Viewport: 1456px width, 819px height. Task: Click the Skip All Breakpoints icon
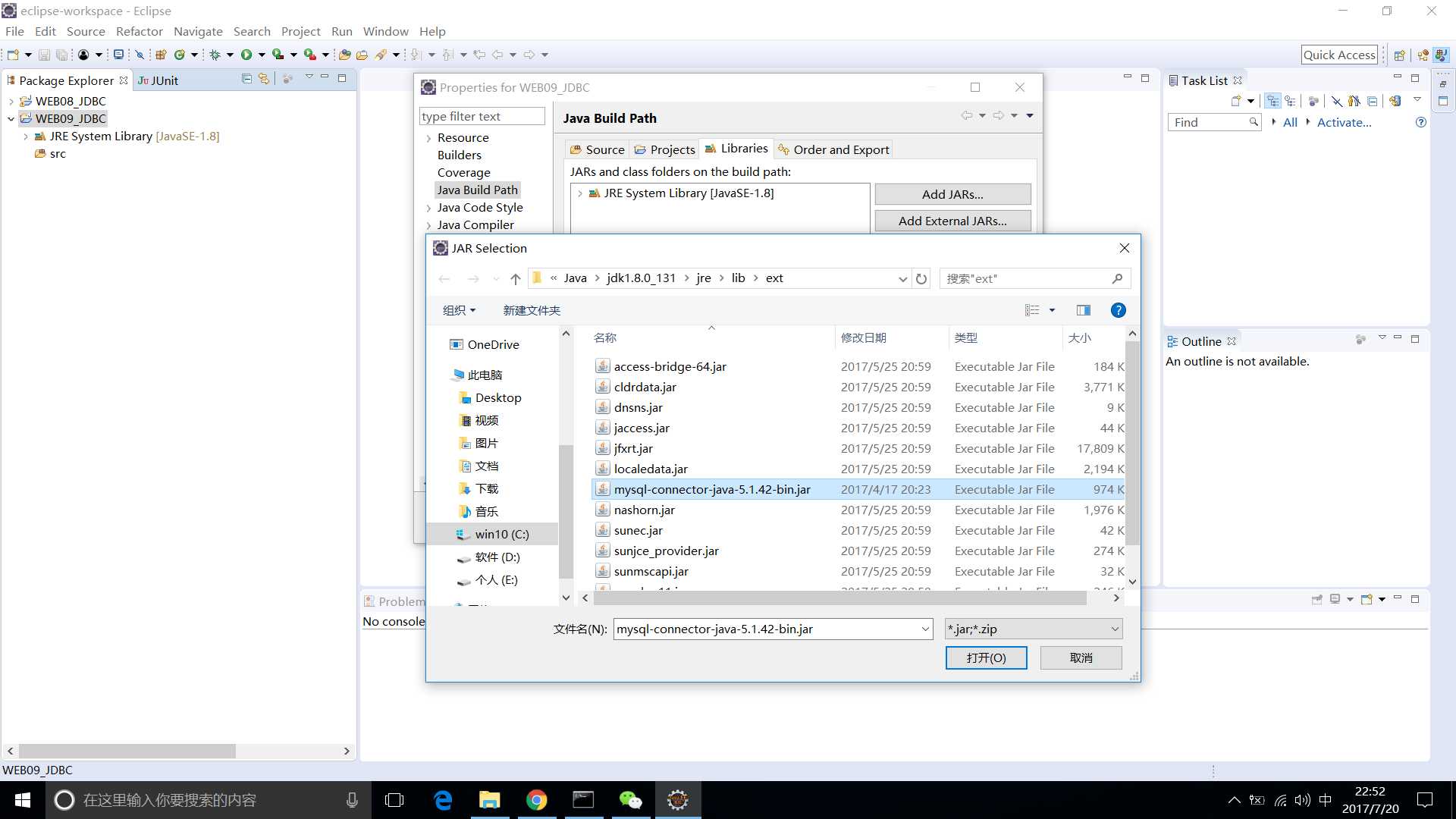point(140,55)
